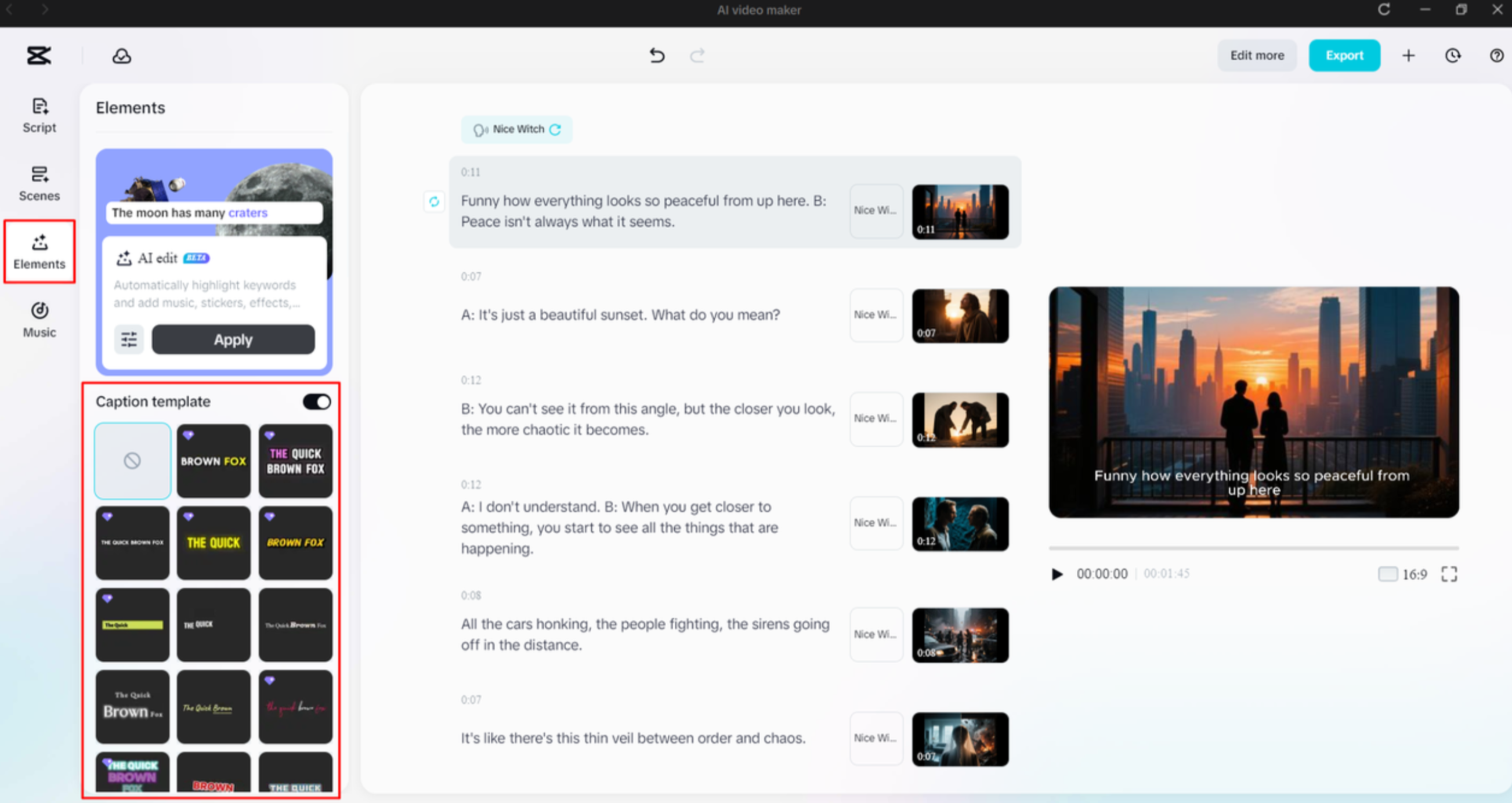Apply the AI edit

tap(233, 339)
